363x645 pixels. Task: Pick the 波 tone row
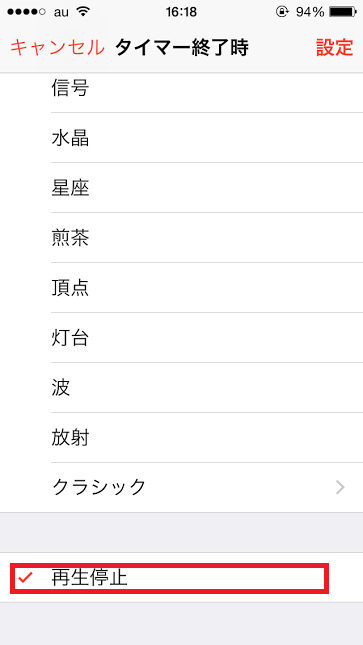tap(182, 387)
